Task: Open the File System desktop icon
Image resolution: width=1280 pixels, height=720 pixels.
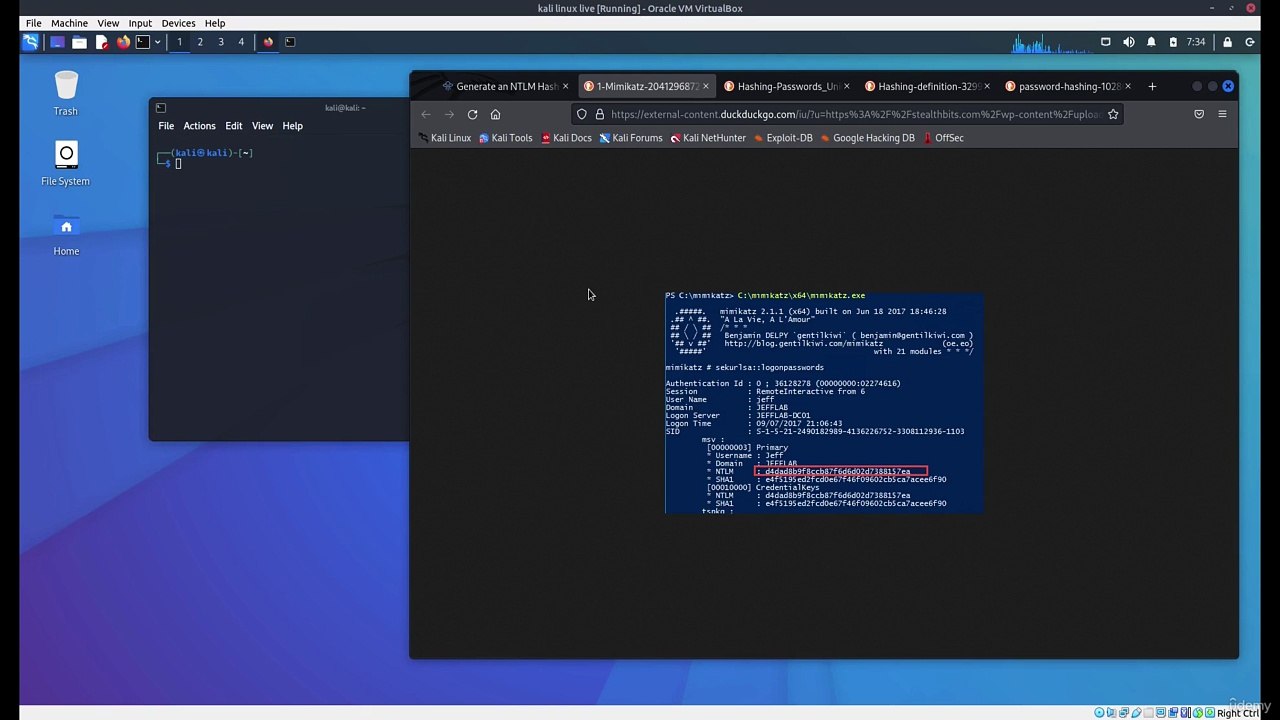Action: point(66,163)
